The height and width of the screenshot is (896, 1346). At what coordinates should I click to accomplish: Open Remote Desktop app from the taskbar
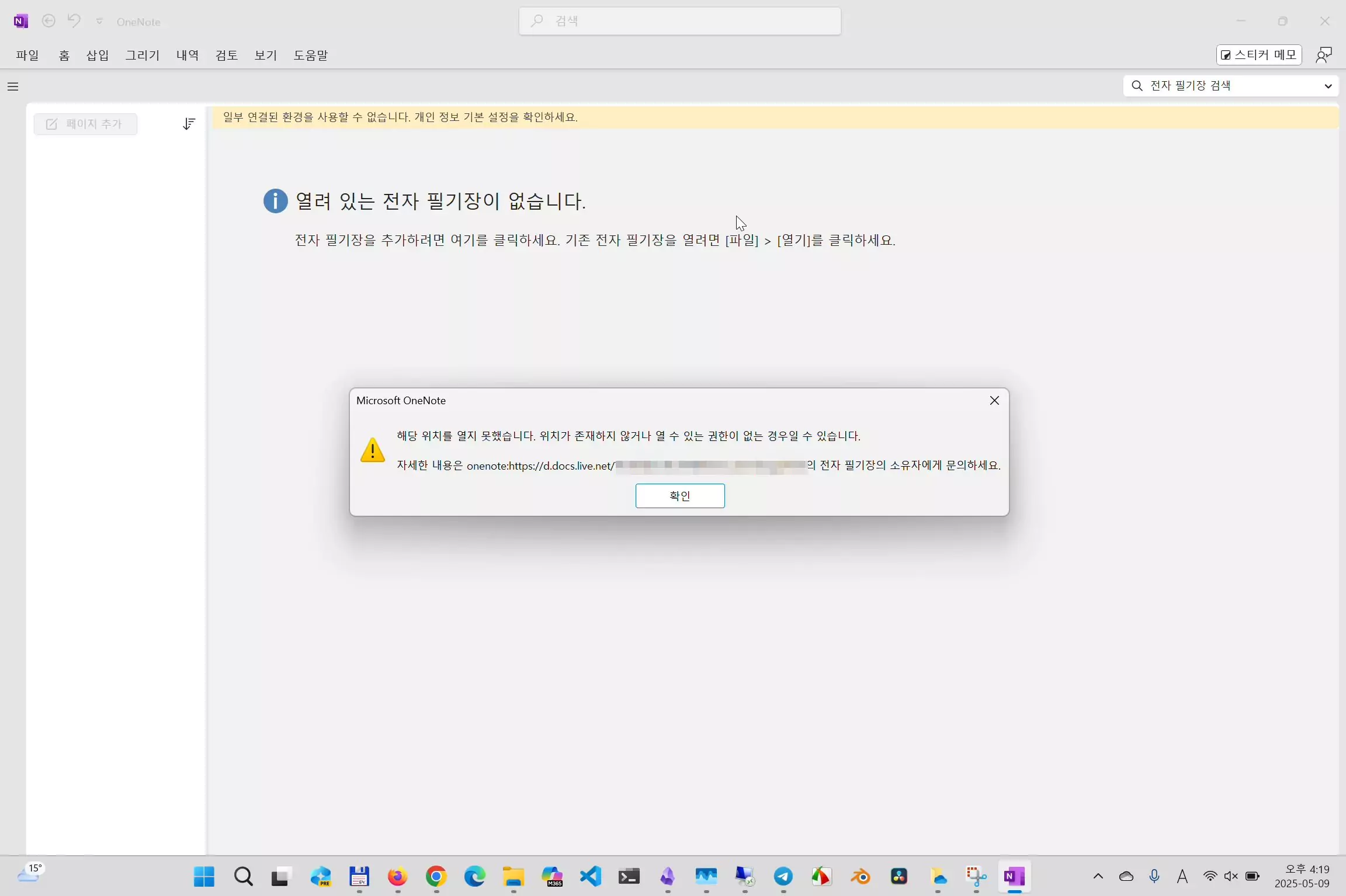(x=745, y=876)
